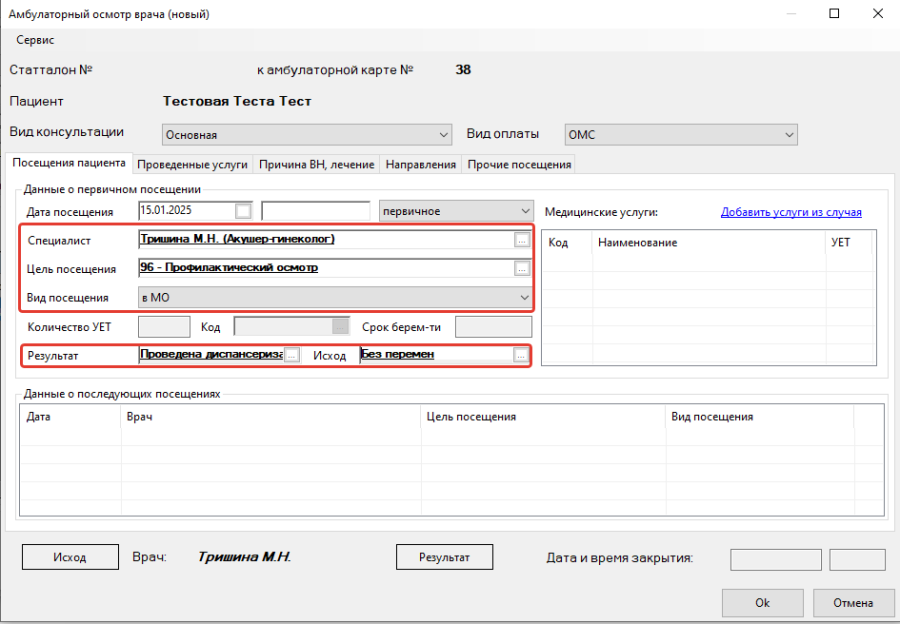The width and height of the screenshot is (900, 624).
Task: Click the Результат field ellipsis button
Action: [292, 355]
